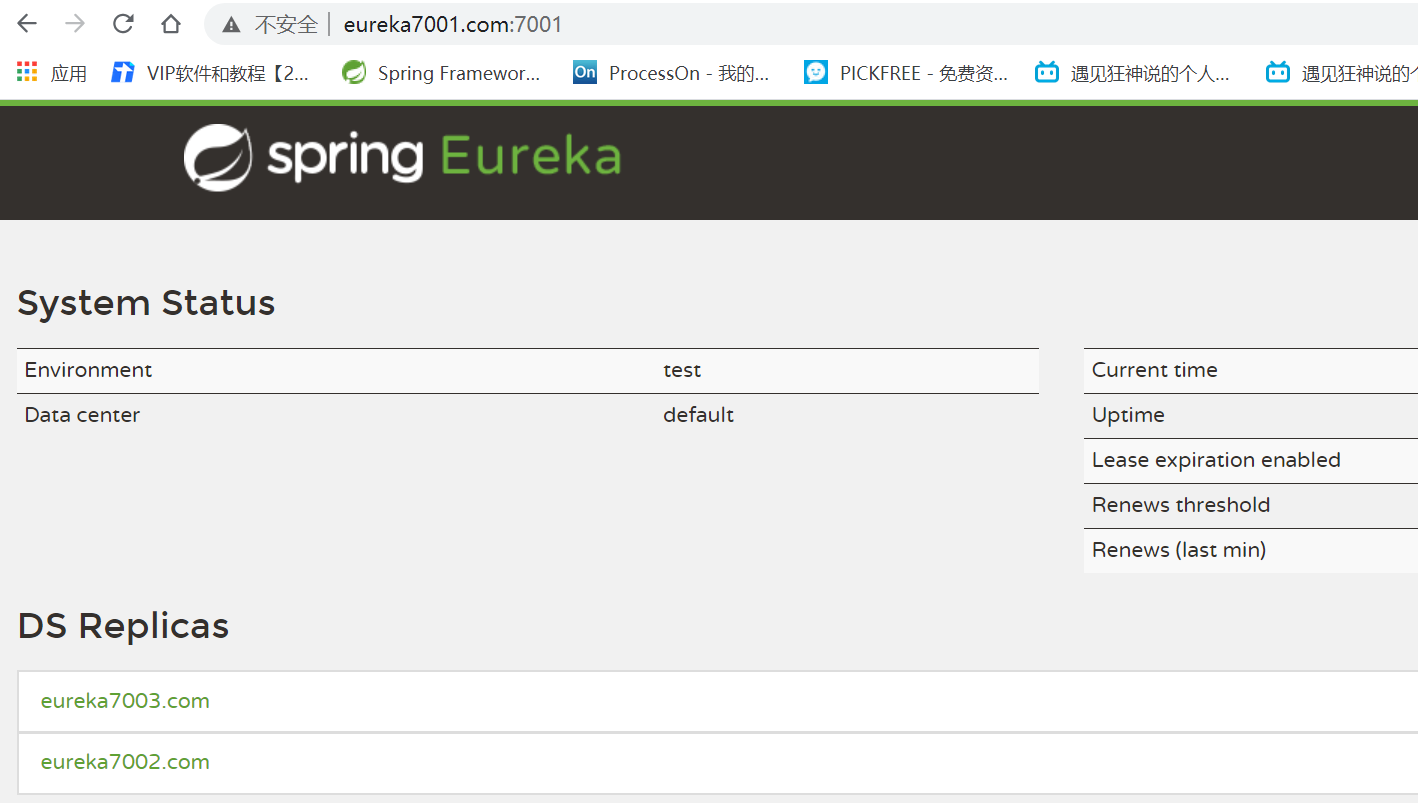Click the Spring leaf logo
The image size is (1418, 803).
pos(217,157)
